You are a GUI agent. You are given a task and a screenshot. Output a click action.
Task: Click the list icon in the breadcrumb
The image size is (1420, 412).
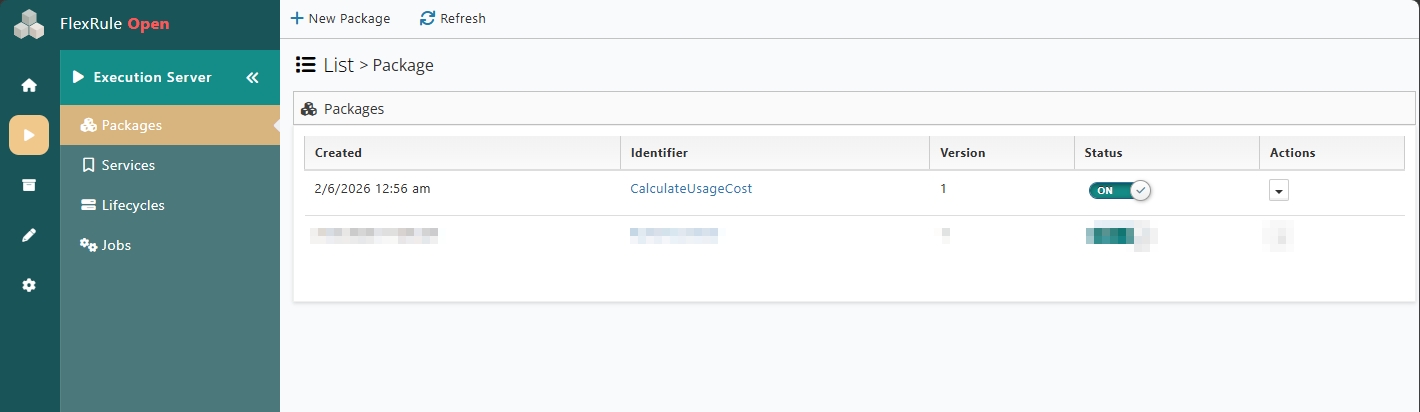coord(306,65)
